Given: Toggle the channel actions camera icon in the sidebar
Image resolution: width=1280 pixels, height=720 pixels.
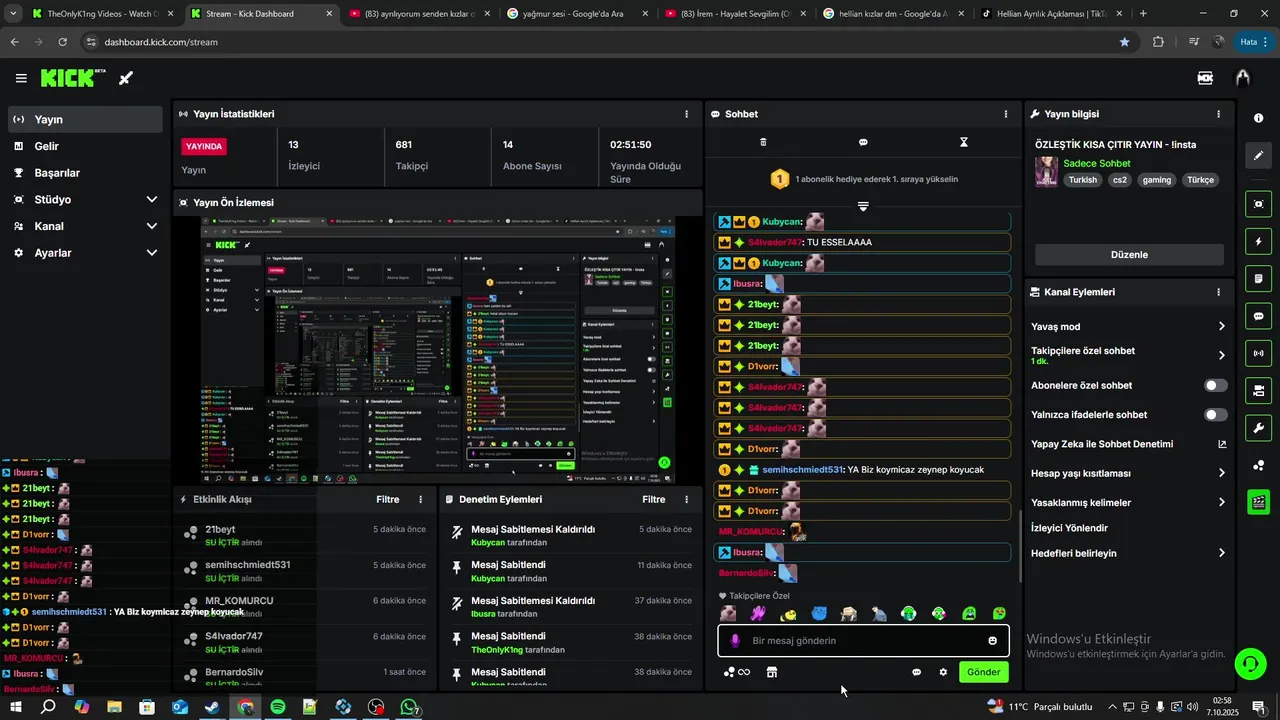Looking at the screenshot, I should point(1258,390).
